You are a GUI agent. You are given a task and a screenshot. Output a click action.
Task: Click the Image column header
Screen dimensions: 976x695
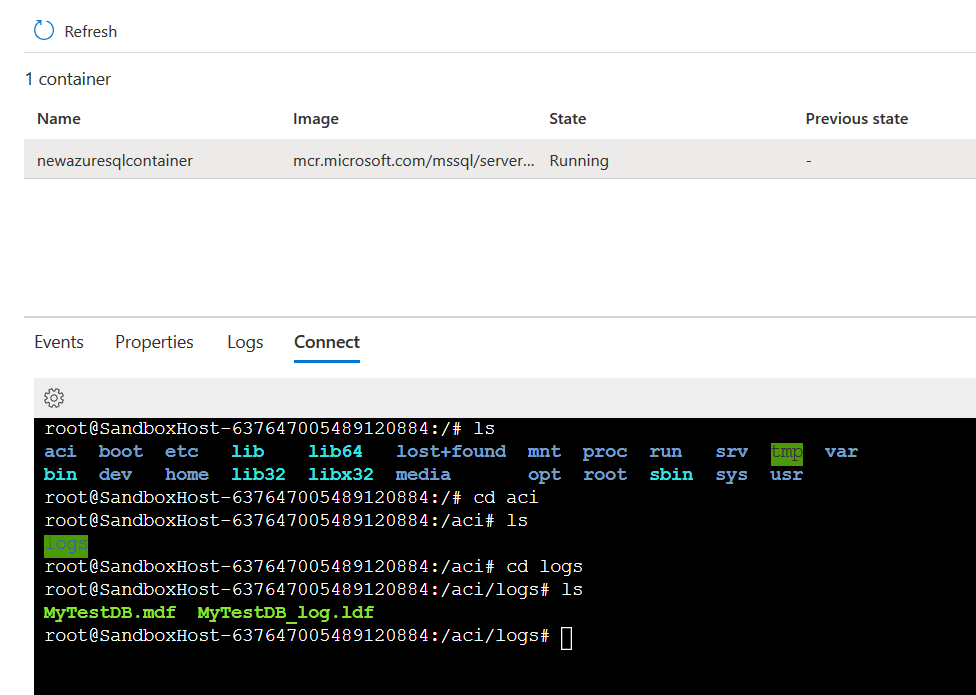coord(315,118)
